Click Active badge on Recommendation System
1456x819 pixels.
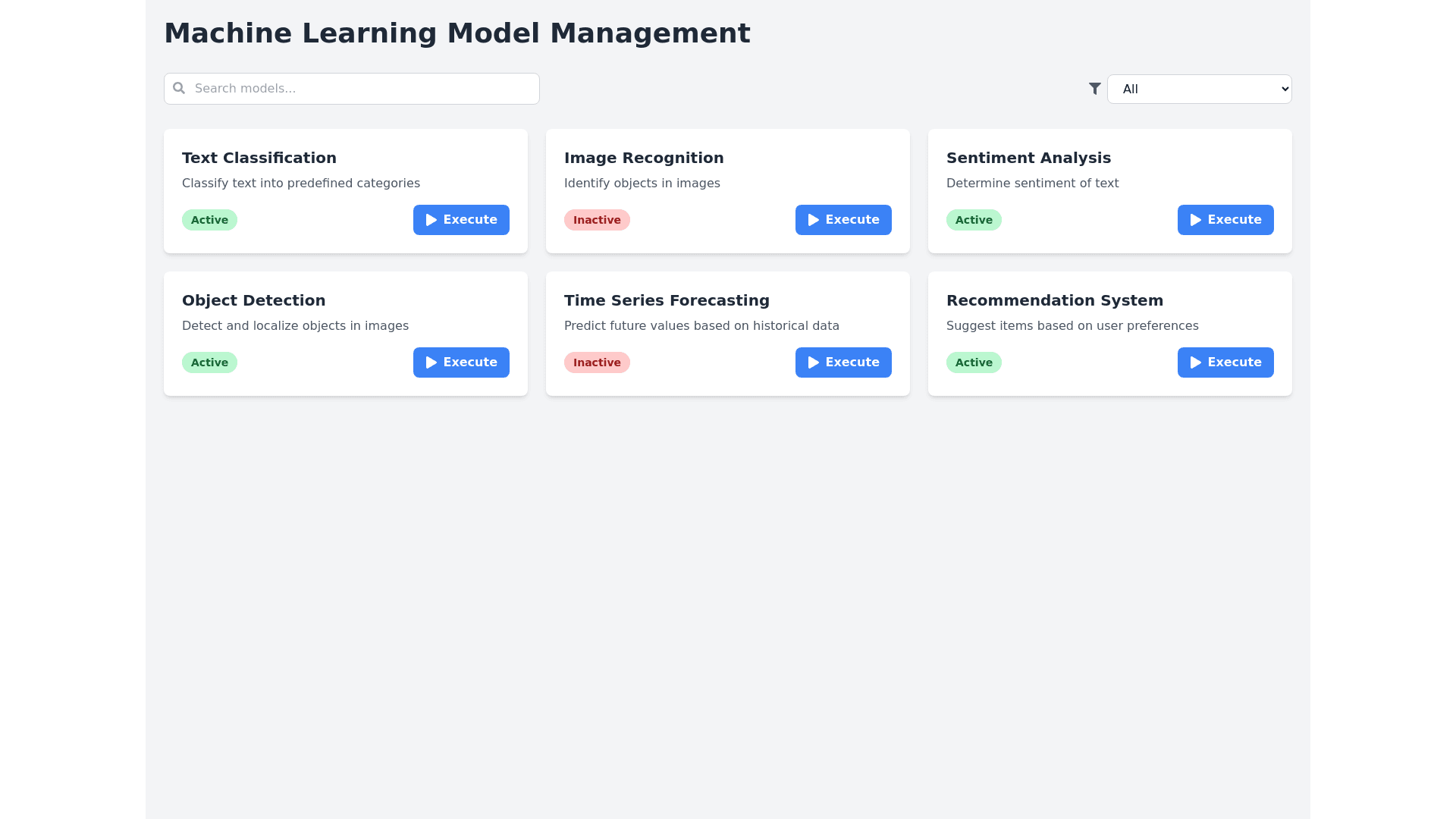click(x=974, y=362)
